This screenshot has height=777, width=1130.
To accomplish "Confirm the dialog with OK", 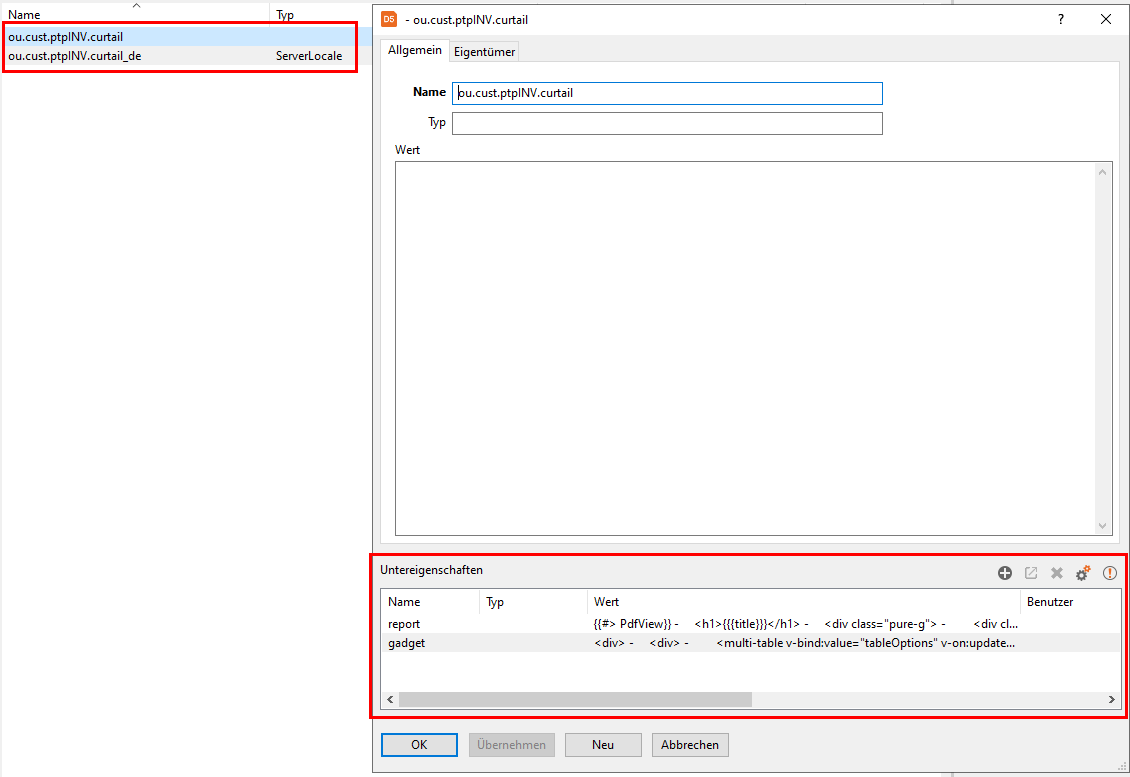I will [419, 745].
